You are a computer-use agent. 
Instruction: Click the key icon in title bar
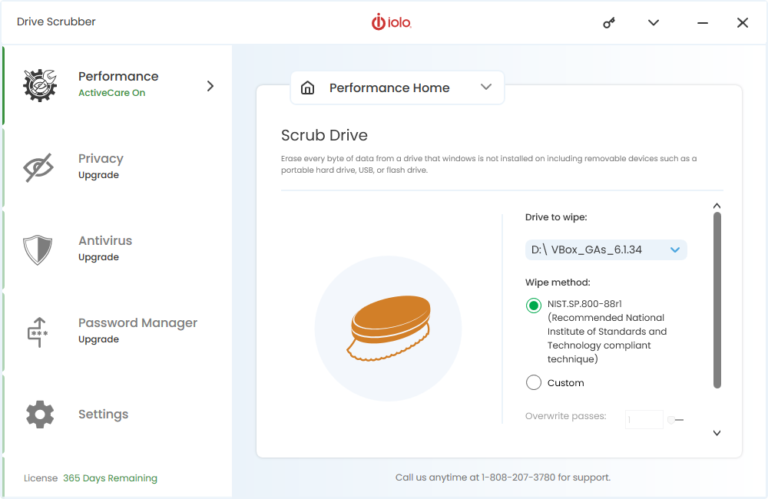609,22
